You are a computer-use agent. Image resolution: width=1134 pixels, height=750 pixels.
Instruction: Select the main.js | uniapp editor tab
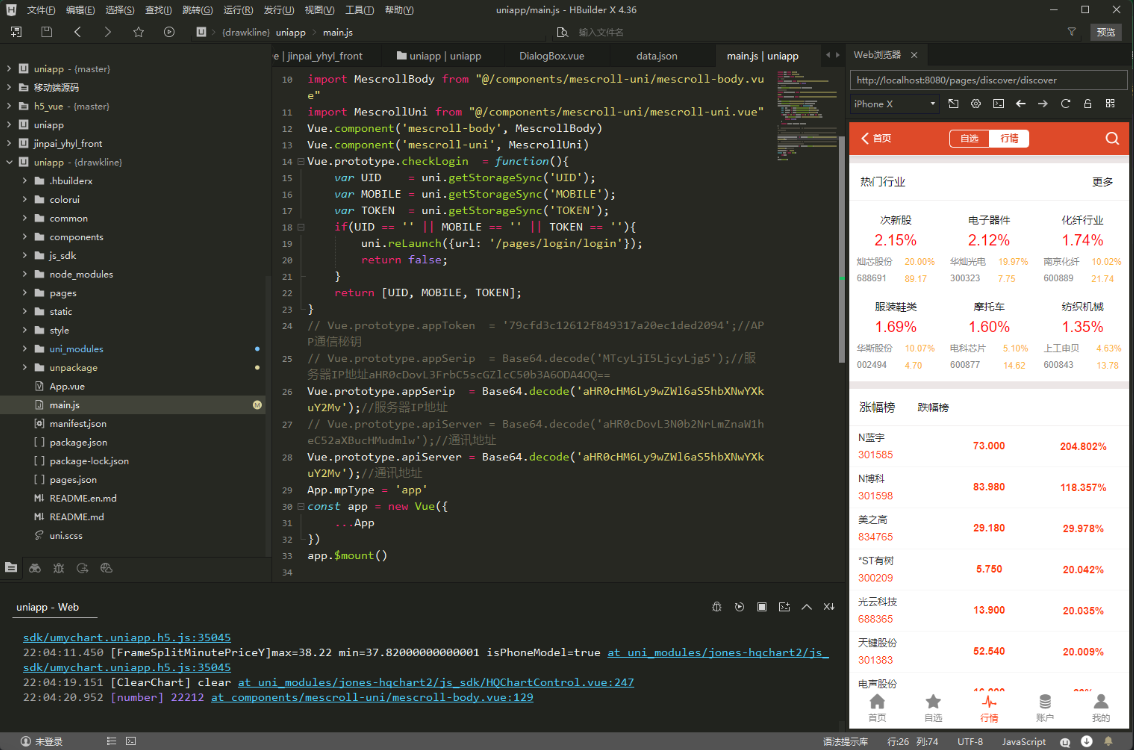point(762,56)
